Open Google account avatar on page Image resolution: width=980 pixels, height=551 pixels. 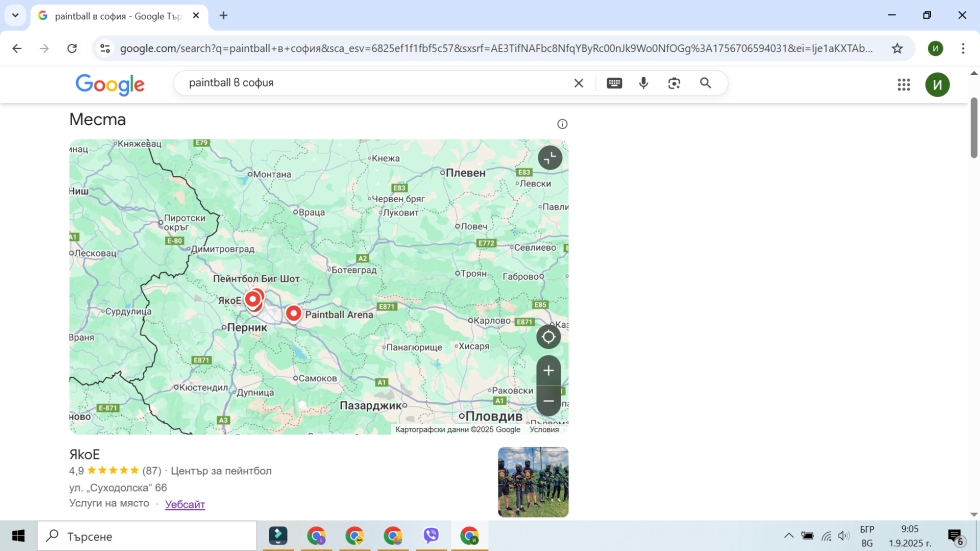937,84
